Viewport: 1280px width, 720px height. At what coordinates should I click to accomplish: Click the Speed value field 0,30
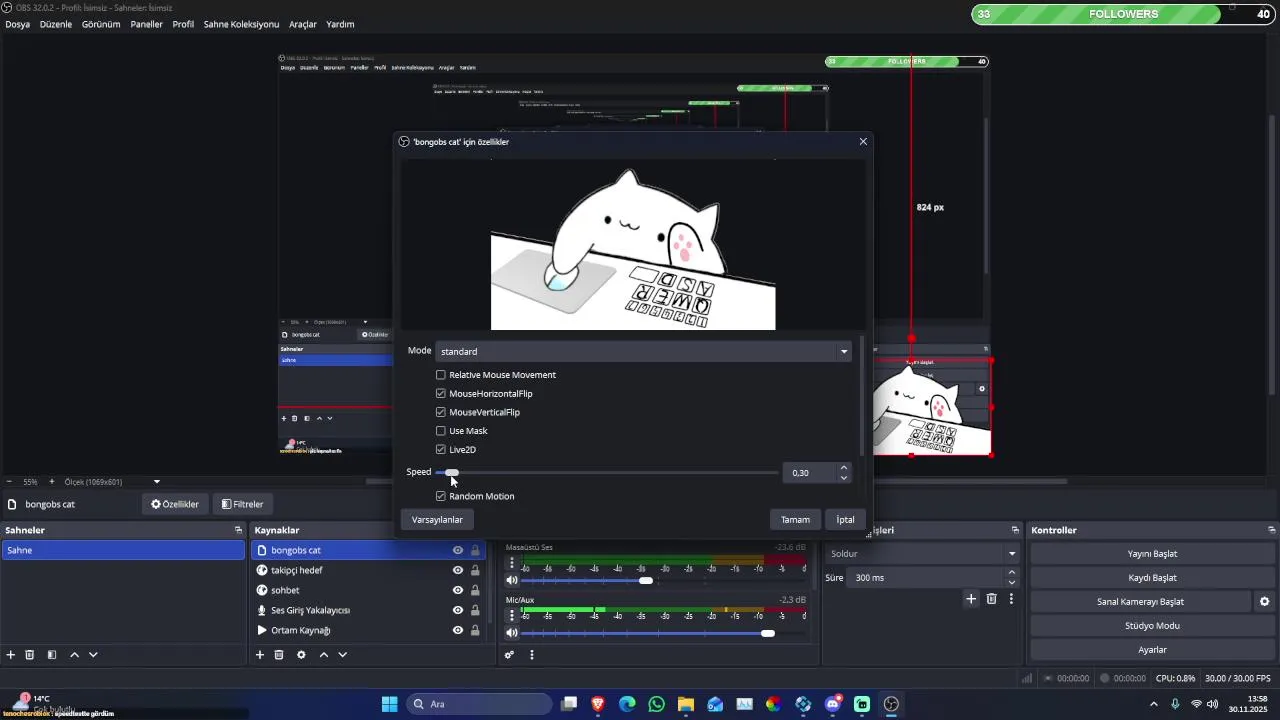tap(809, 473)
